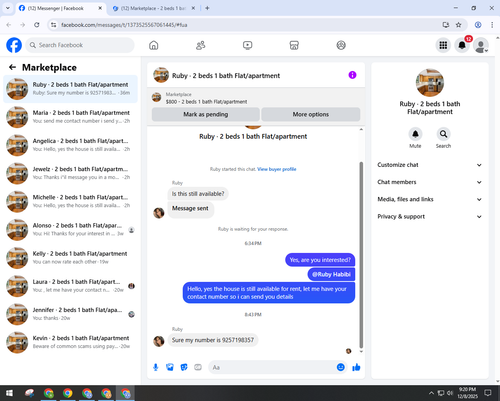Open the Friends icon in top navigation
500x401 pixels.
(201, 45)
